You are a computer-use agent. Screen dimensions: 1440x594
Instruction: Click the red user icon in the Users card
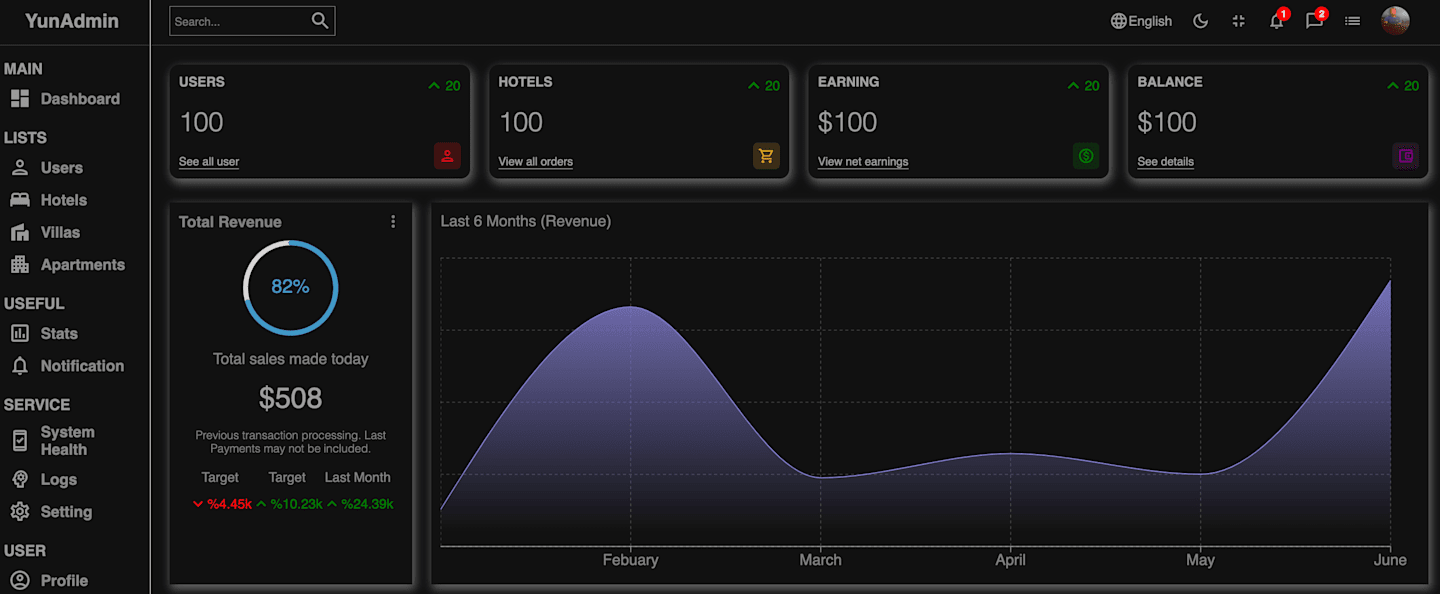click(x=447, y=156)
